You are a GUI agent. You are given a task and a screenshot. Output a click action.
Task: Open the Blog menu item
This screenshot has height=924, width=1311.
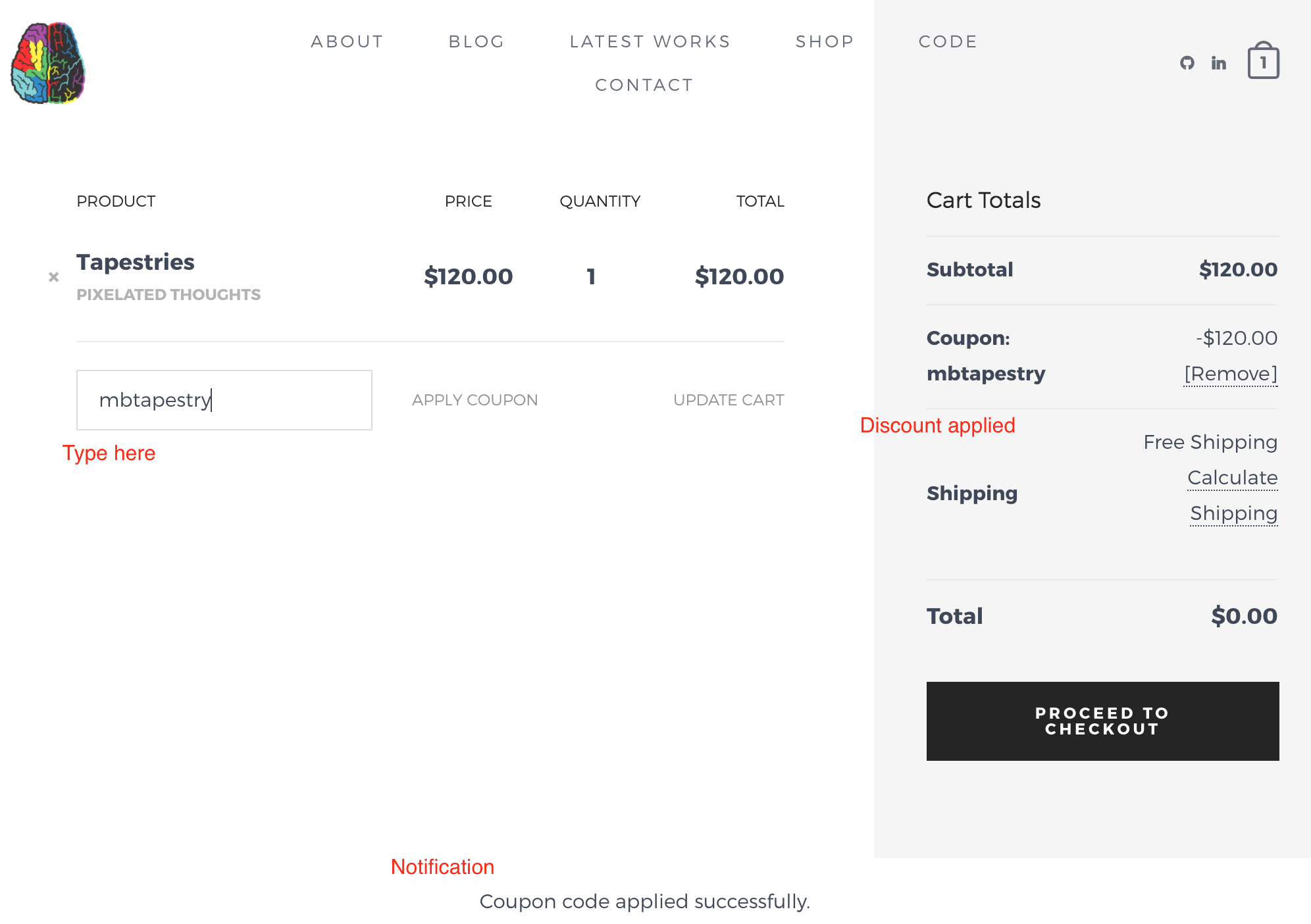[x=476, y=41]
